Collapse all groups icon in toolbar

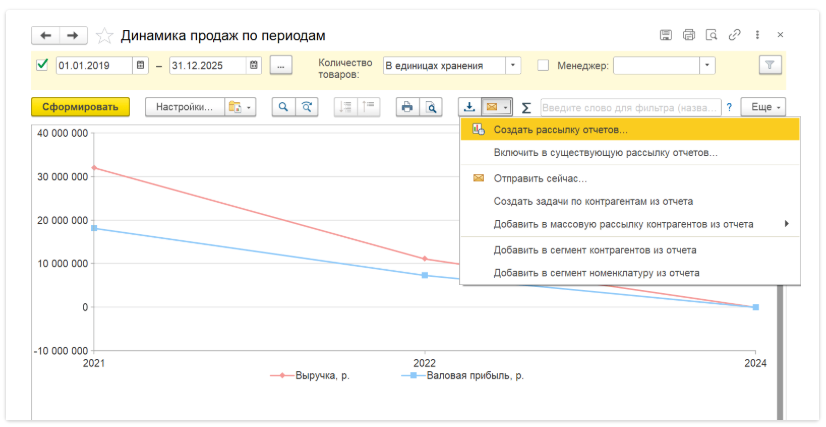point(346,107)
